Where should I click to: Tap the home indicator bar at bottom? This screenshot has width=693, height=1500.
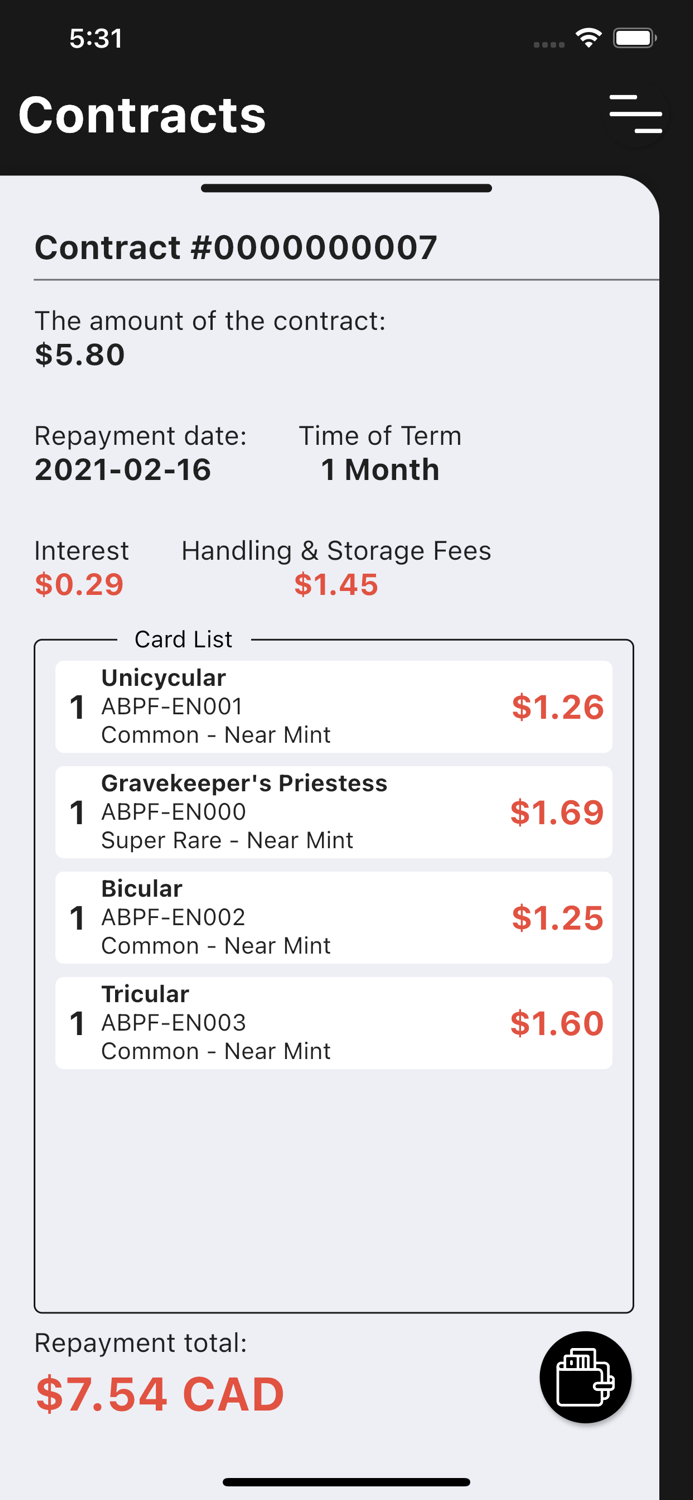[x=346, y=1482]
